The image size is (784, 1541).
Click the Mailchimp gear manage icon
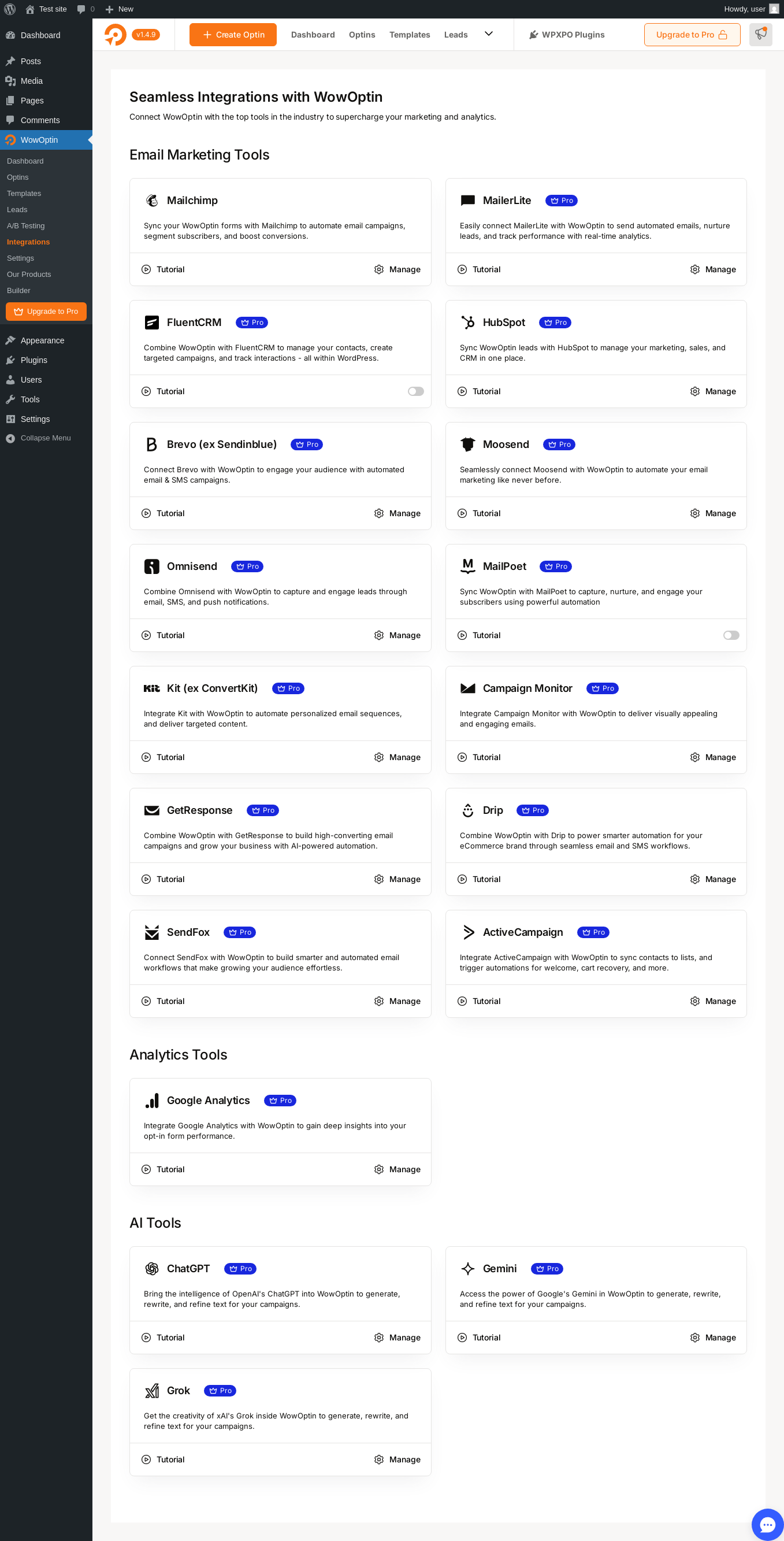pos(378,270)
